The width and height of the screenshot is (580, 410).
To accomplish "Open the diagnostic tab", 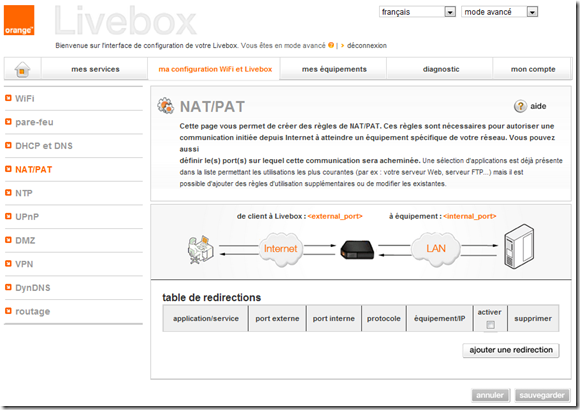I will click(441, 69).
